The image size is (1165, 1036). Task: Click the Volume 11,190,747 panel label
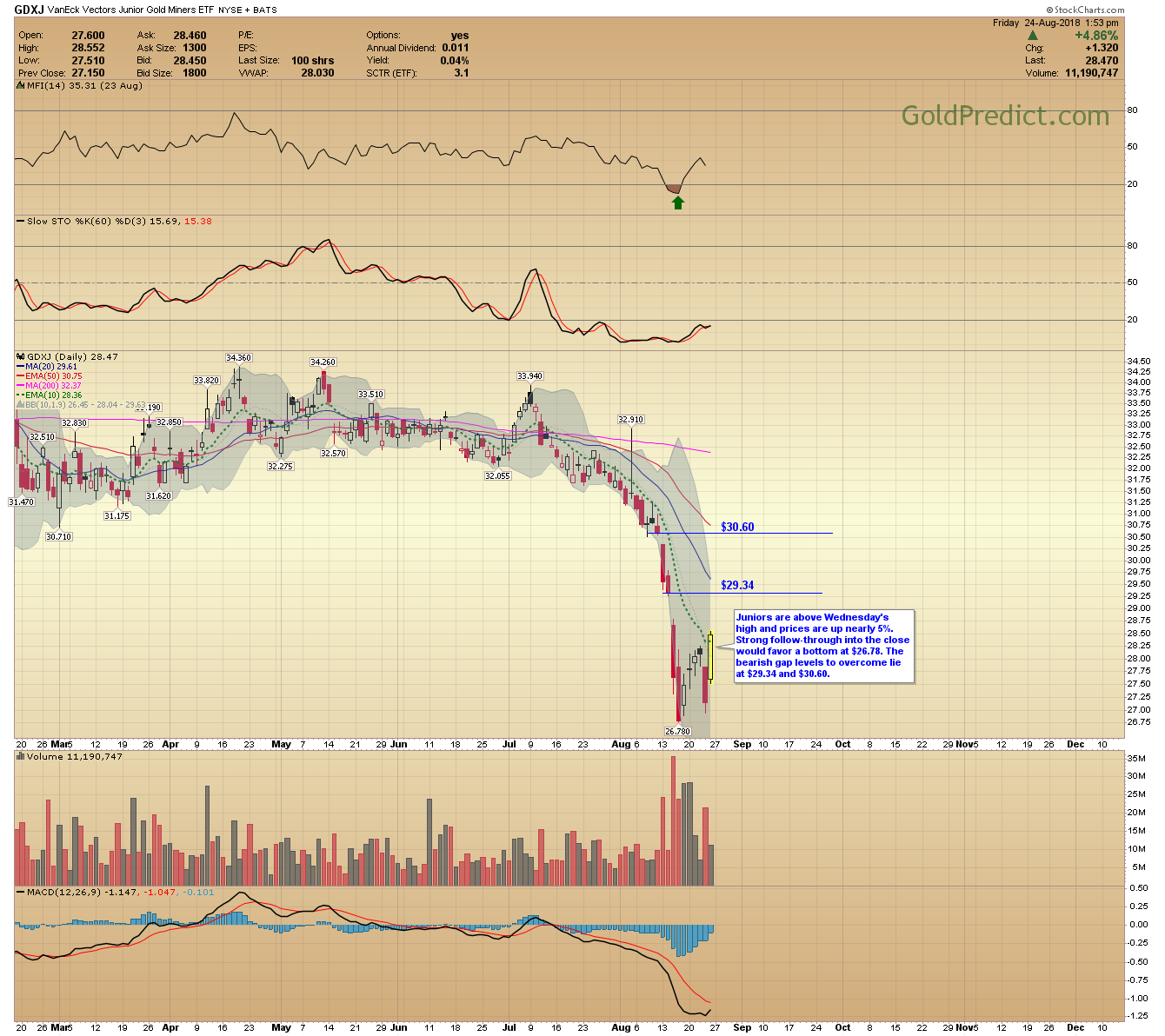(x=73, y=757)
